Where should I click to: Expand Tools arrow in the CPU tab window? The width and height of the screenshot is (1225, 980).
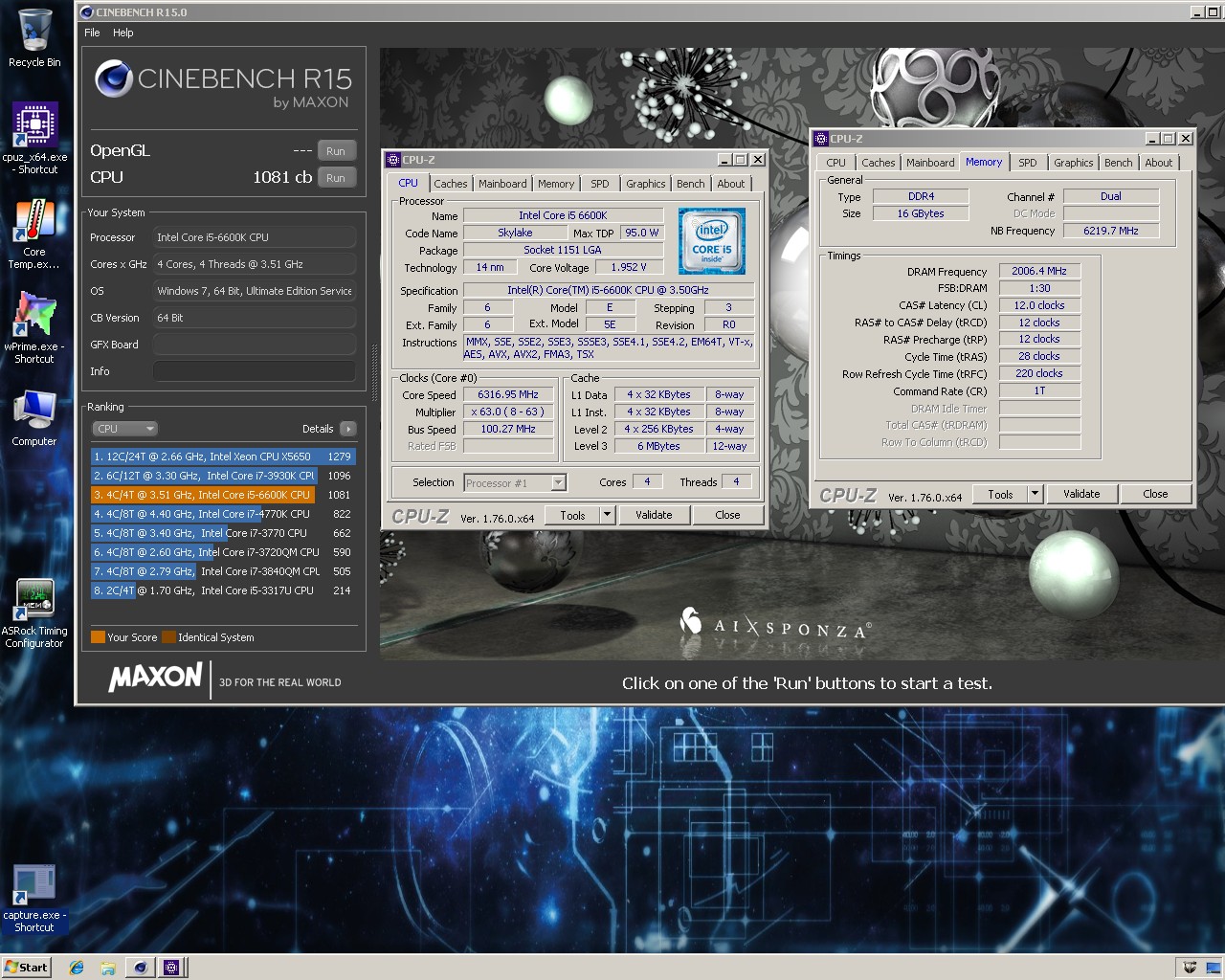[x=607, y=515]
